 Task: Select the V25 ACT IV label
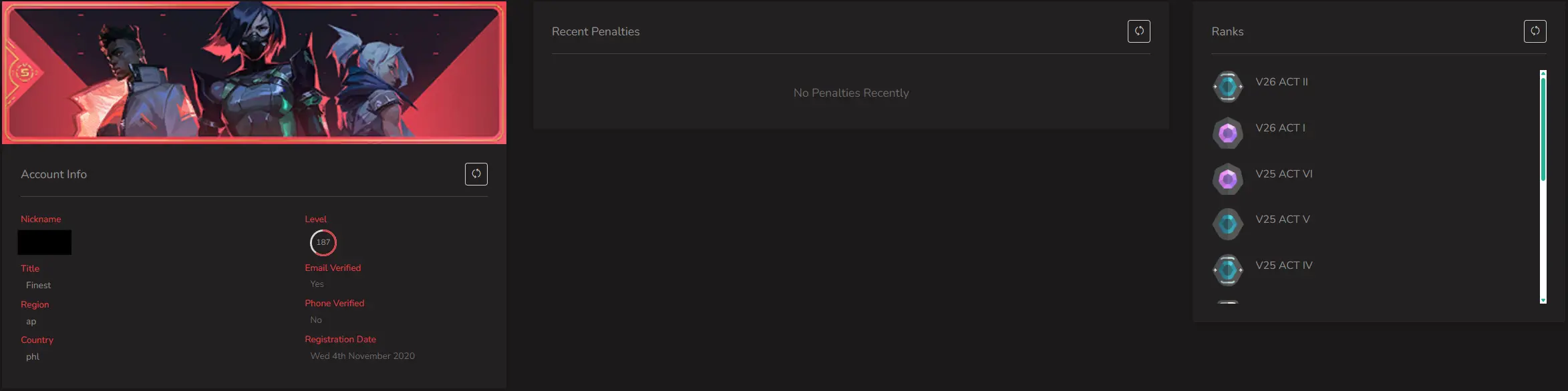tap(1283, 266)
